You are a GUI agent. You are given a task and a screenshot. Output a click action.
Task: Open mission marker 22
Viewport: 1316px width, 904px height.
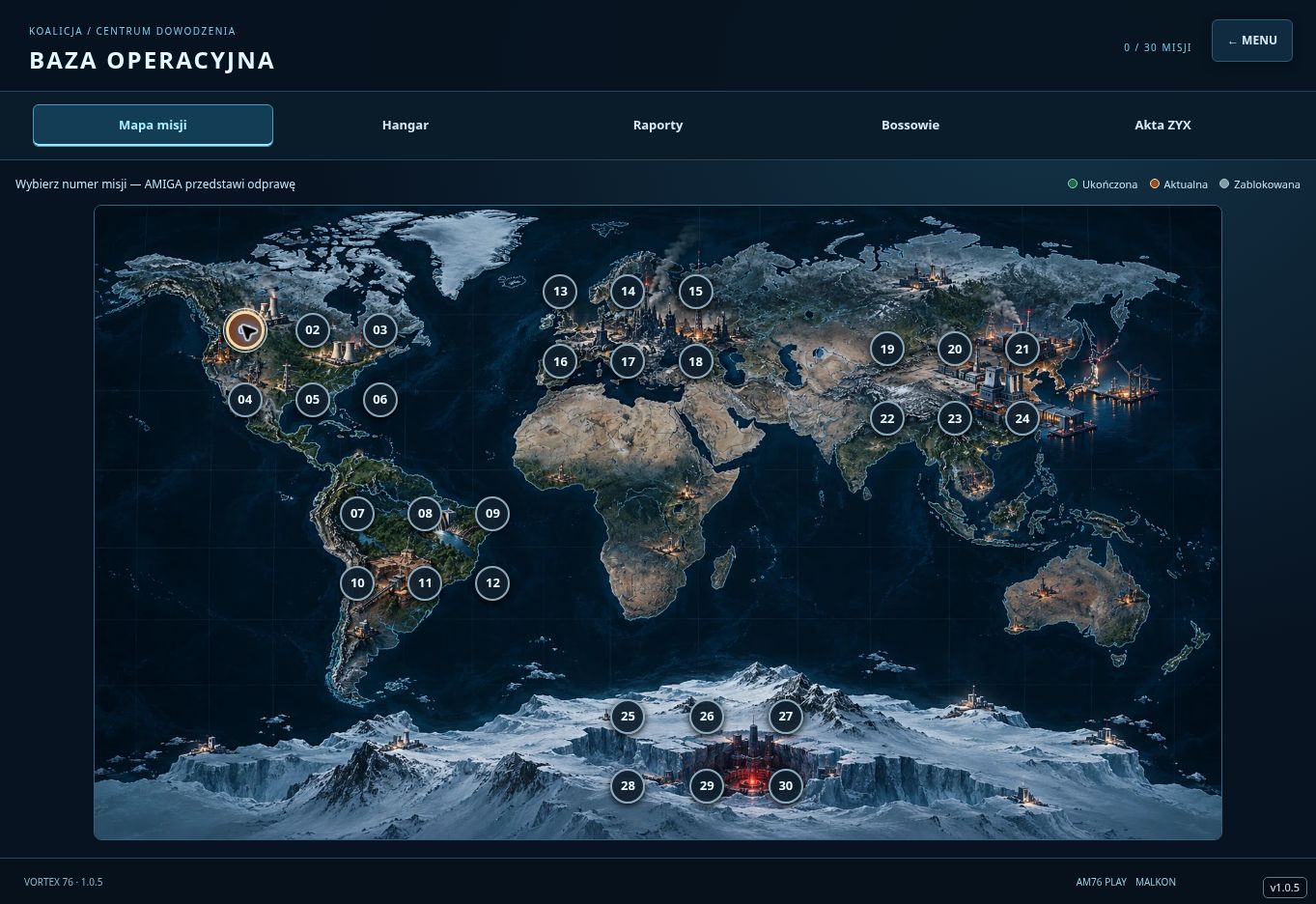886,419
